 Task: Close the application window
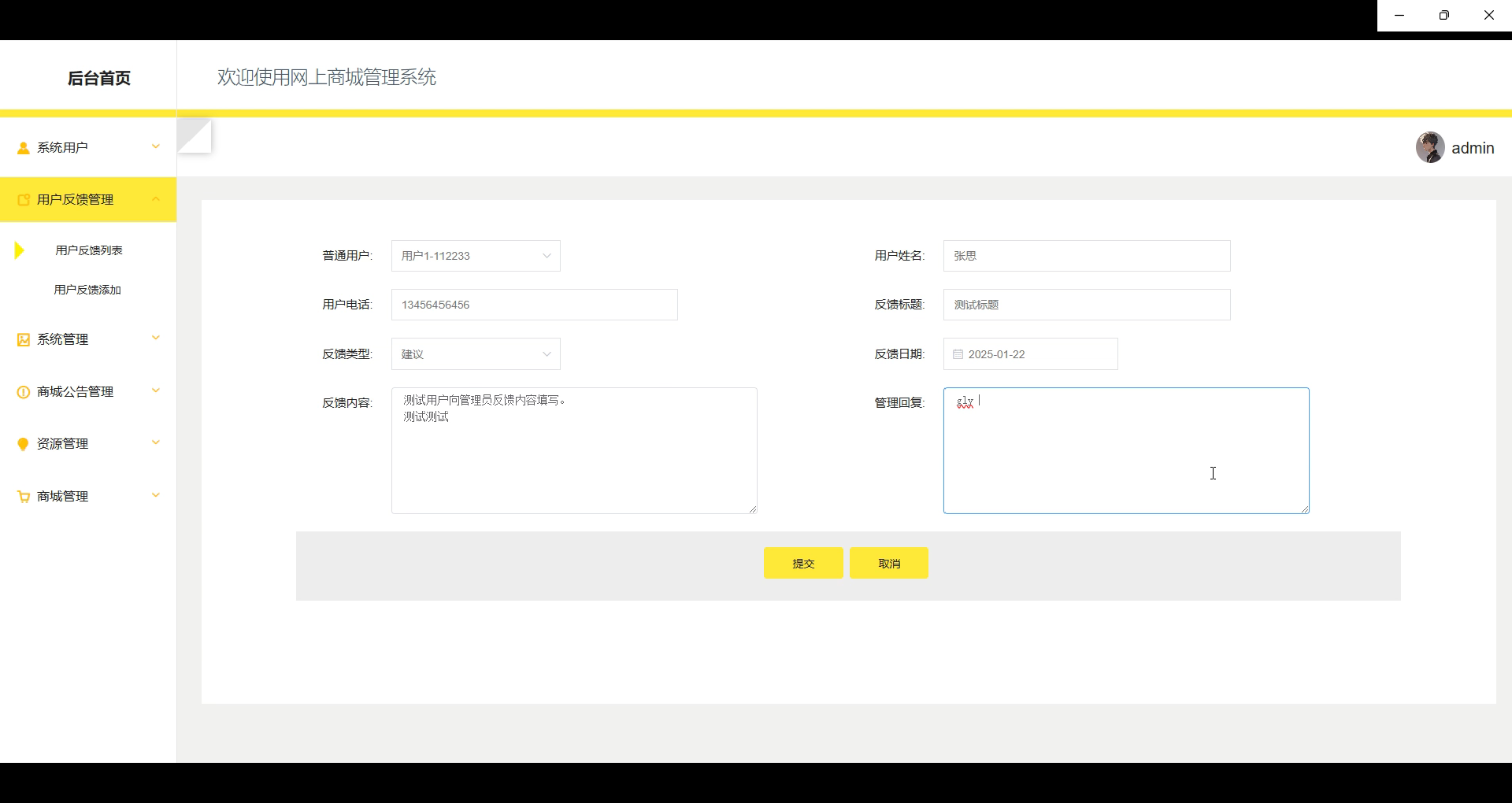click(1489, 16)
